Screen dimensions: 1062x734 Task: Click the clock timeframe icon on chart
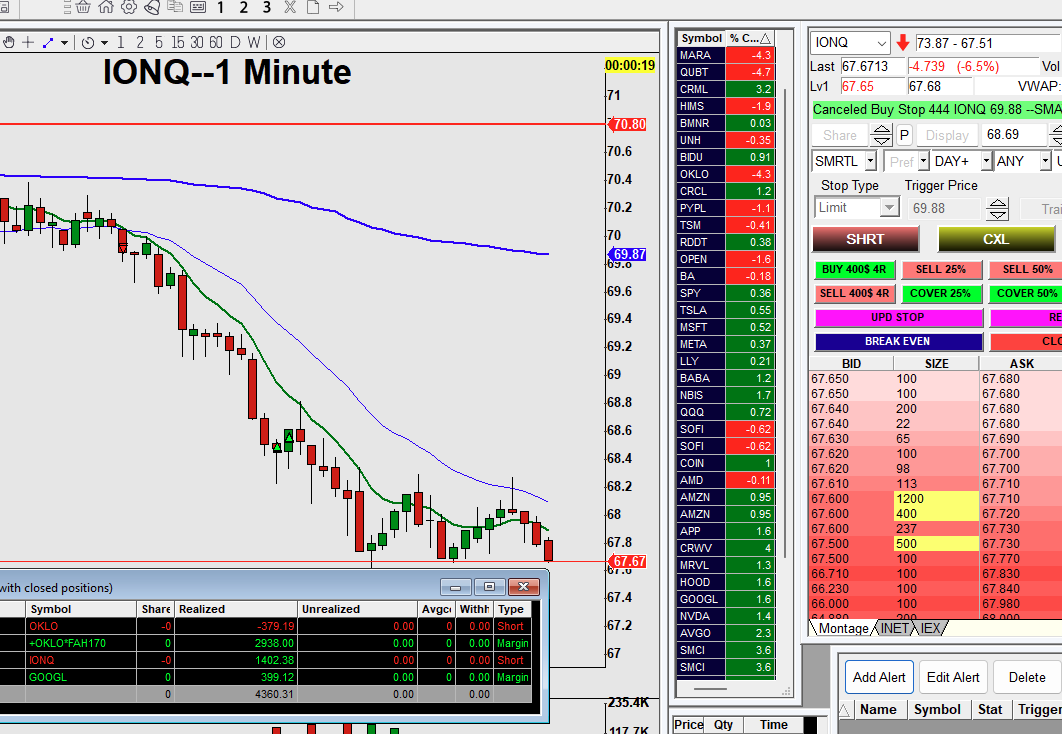tap(87, 43)
